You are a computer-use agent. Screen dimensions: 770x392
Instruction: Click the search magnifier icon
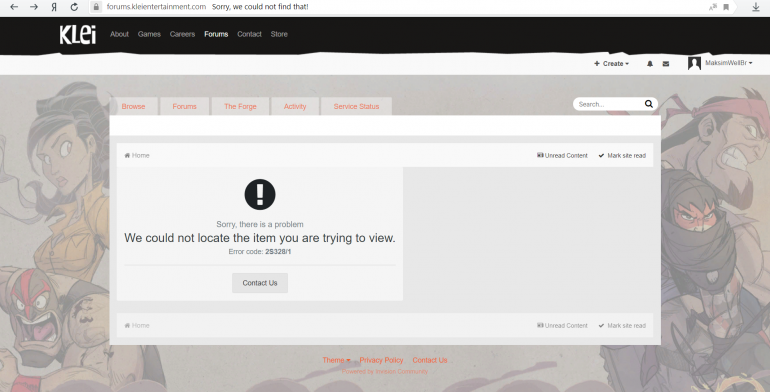pyautogui.click(x=649, y=104)
